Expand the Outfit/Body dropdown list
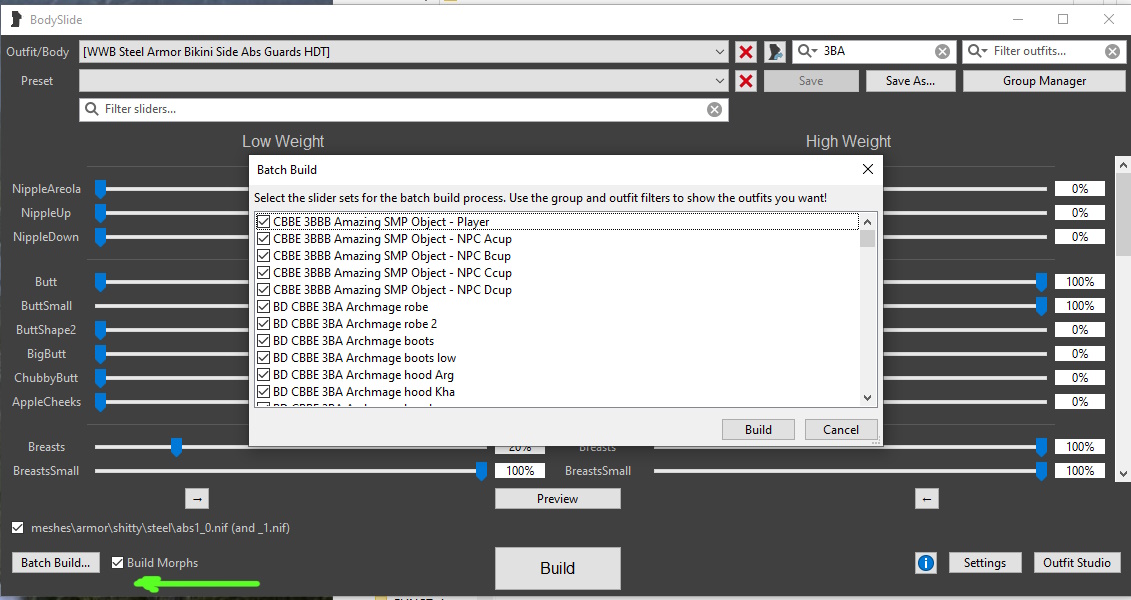The width and height of the screenshot is (1131, 600). pyautogui.click(x=721, y=52)
